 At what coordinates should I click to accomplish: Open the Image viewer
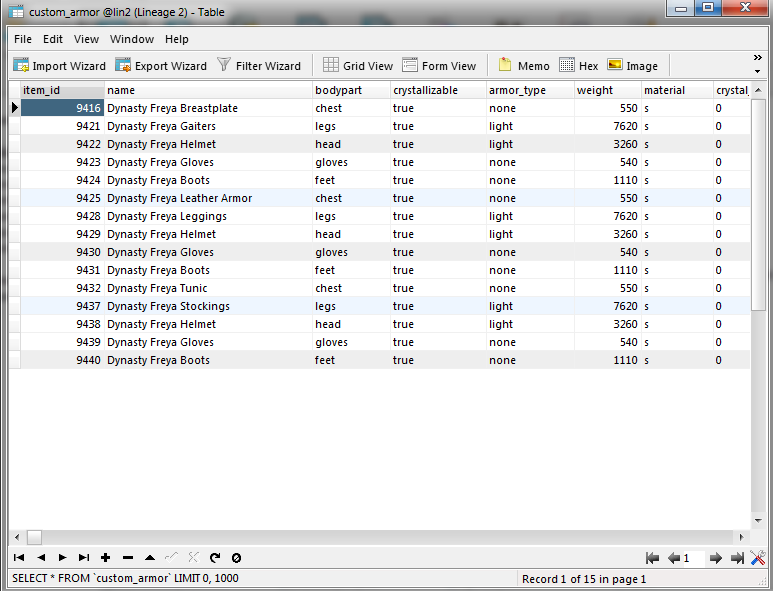pyautogui.click(x=632, y=66)
